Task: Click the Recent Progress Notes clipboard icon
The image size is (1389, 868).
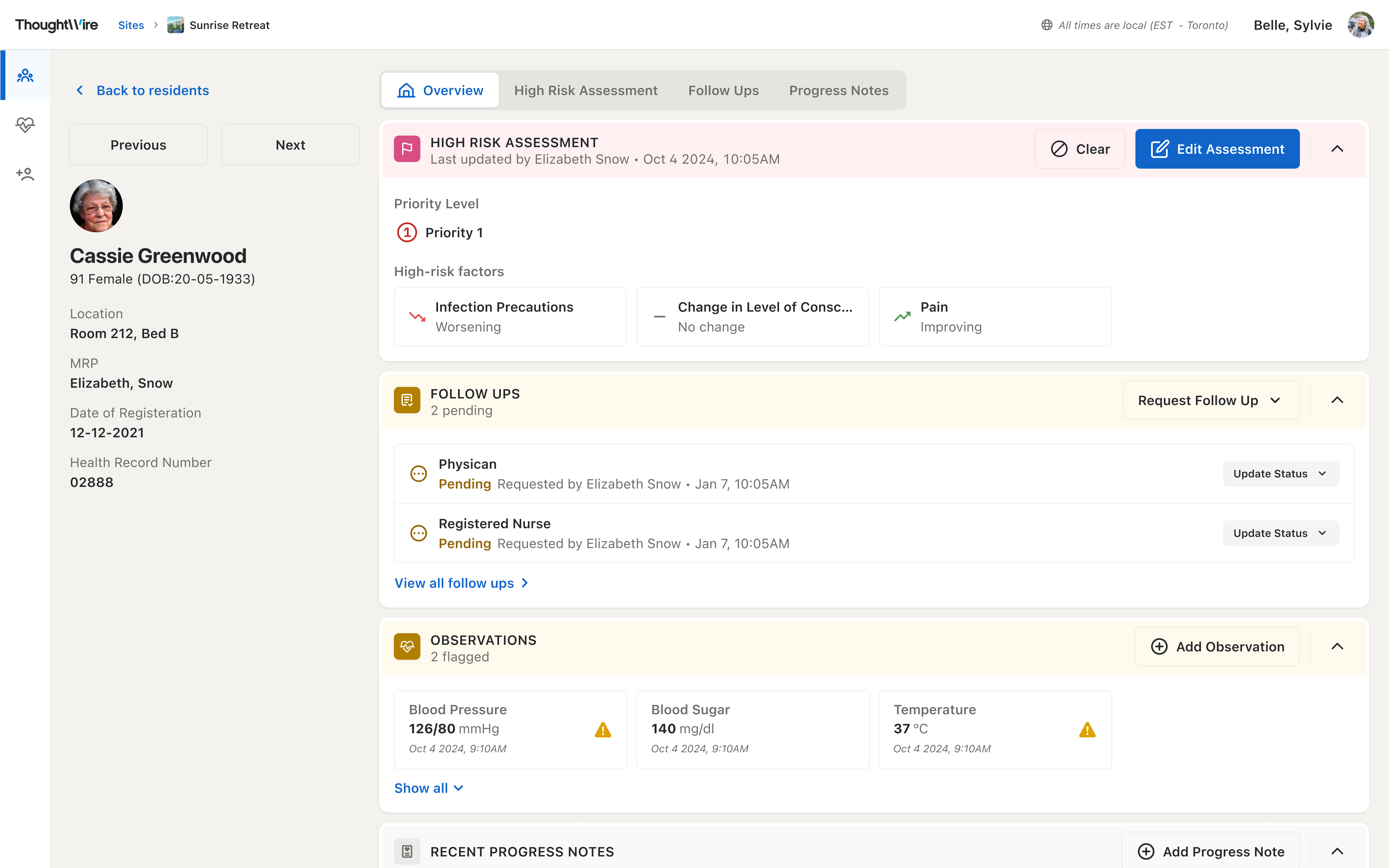Action: pos(407,851)
